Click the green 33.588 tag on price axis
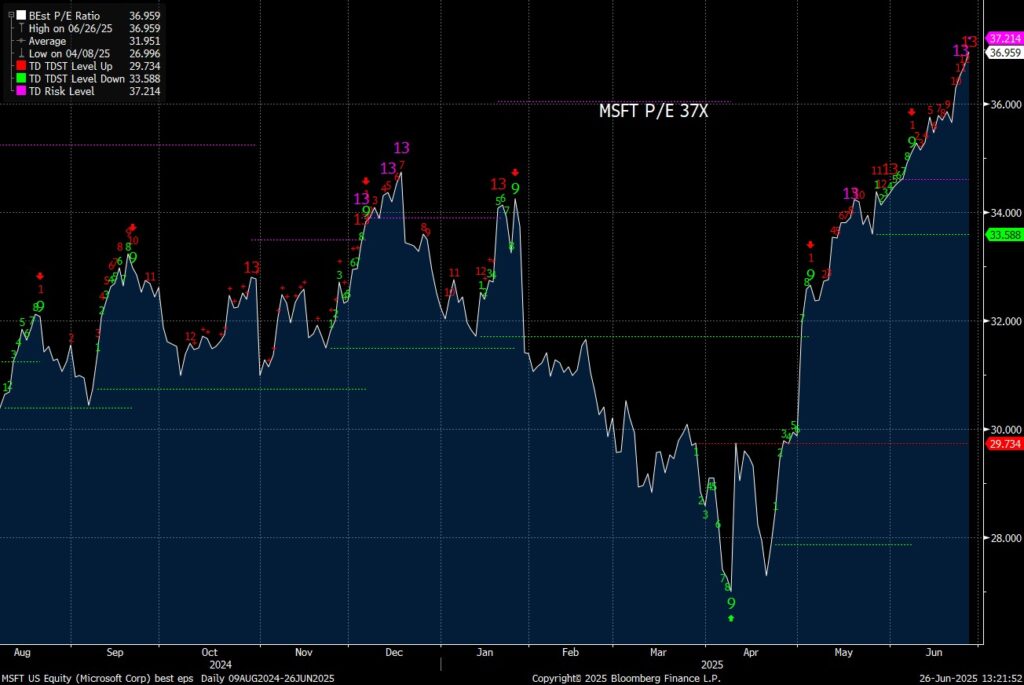The width and height of the screenshot is (1024, 685). click(1004, 235)
